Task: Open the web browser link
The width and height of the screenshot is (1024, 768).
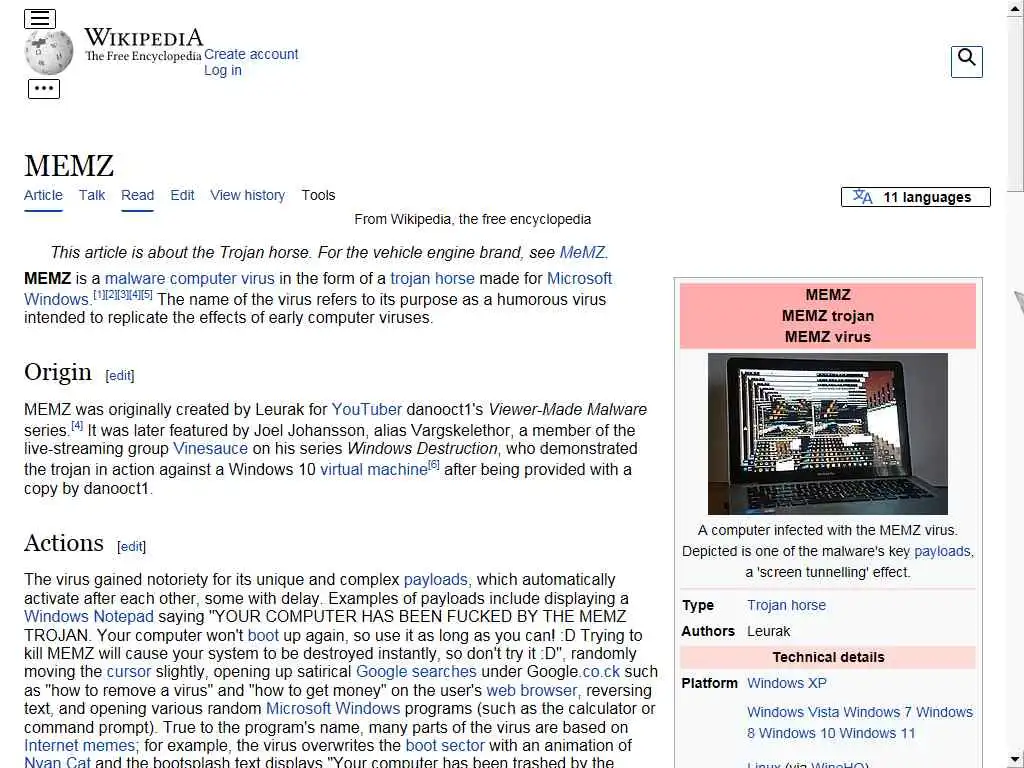Action: point(532,690)
